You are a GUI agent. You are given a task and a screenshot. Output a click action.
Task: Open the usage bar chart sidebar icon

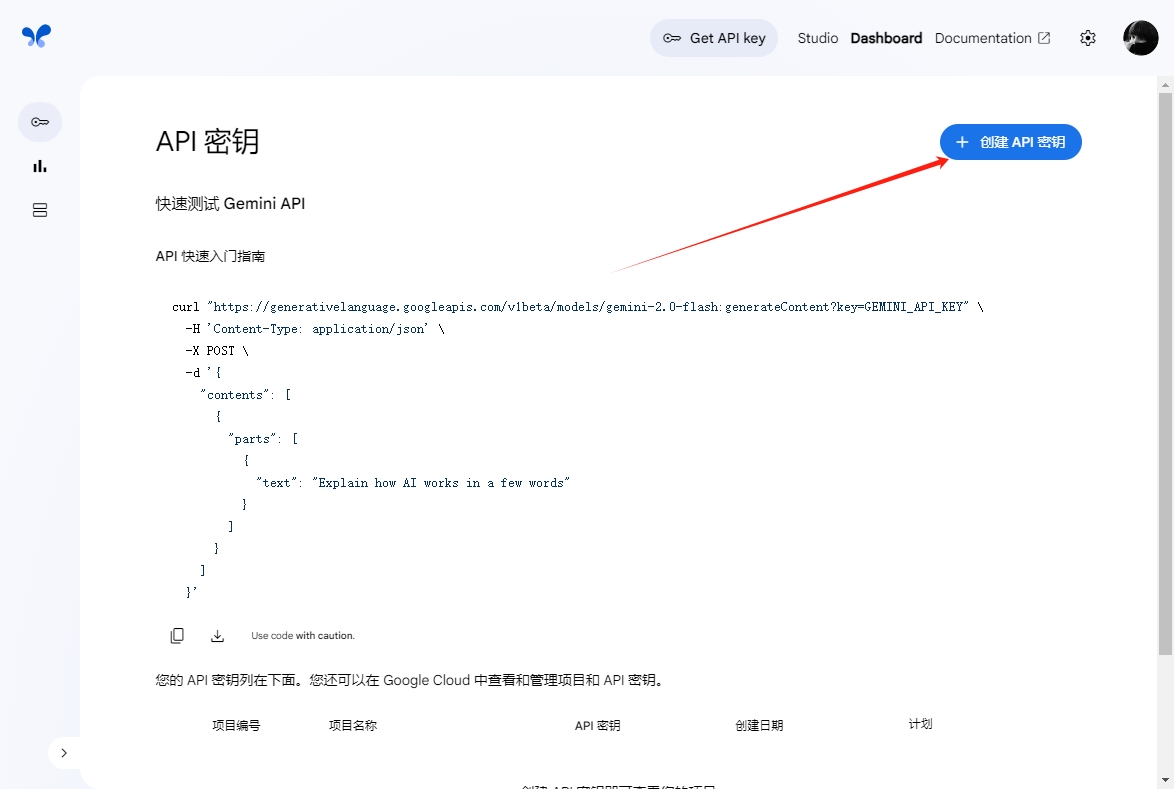pos(40,166)
